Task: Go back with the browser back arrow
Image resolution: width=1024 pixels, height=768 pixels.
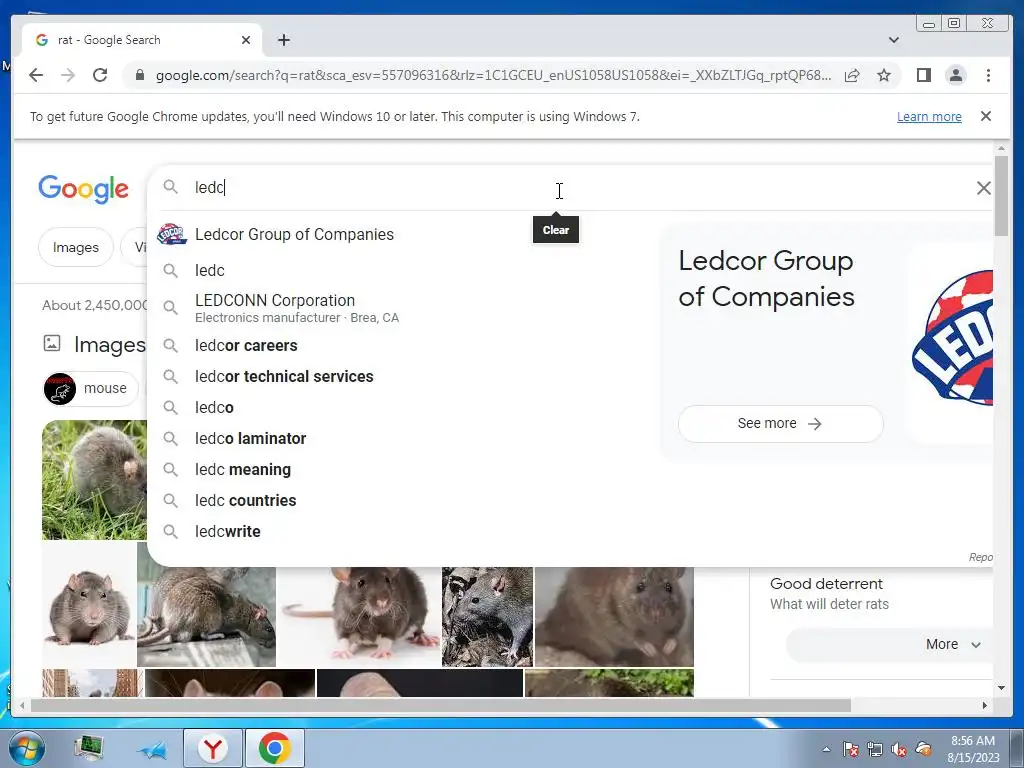Action: (x=36, y=75)
